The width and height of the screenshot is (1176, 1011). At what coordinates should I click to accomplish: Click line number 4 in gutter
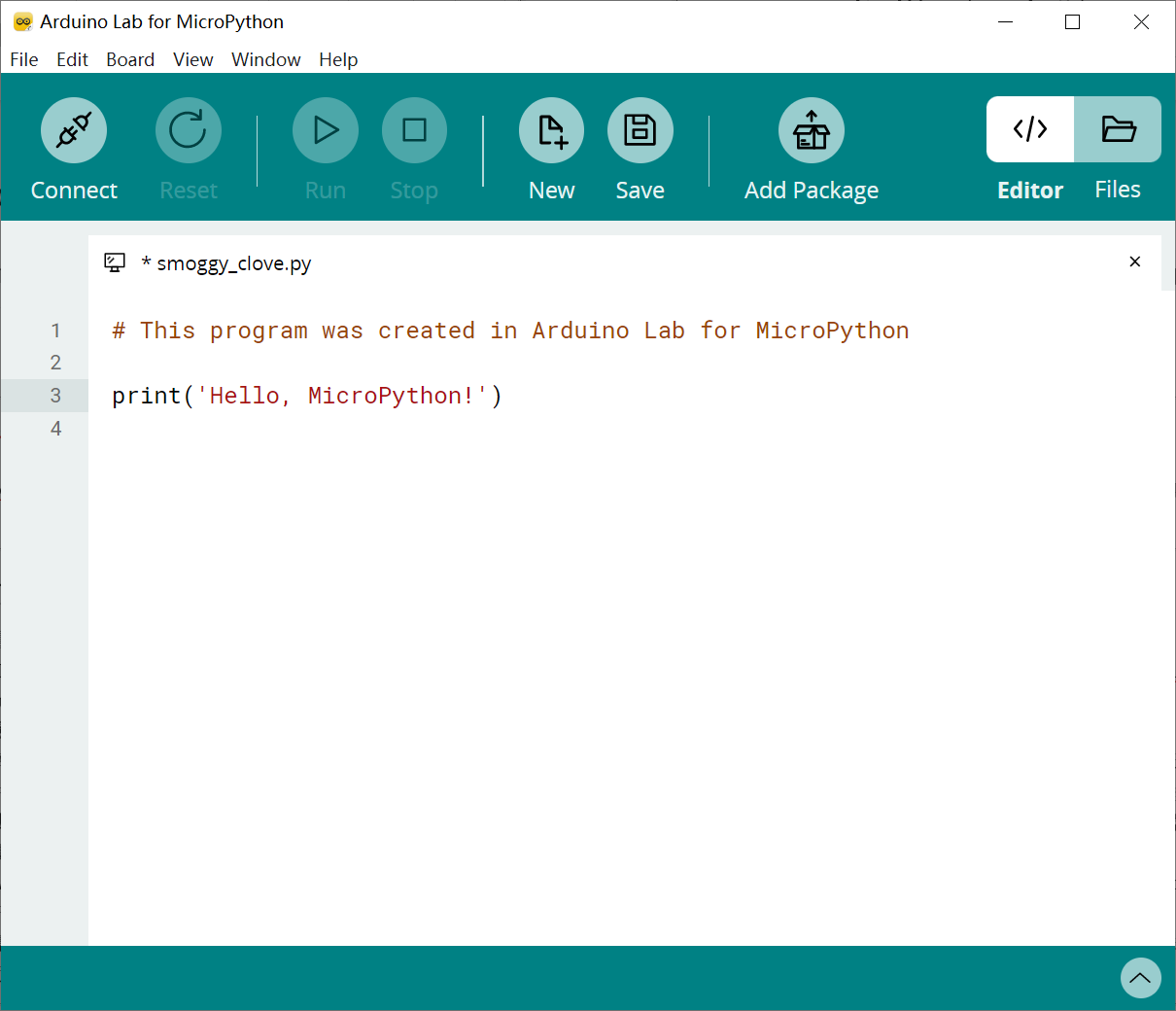[55, 429]
